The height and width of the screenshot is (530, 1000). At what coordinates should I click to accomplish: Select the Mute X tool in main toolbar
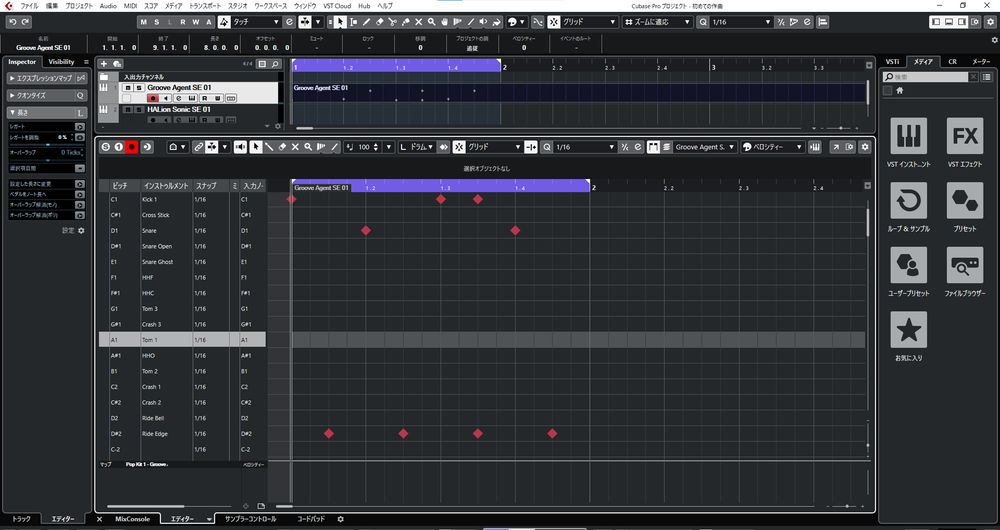click(x=418, y=22)
